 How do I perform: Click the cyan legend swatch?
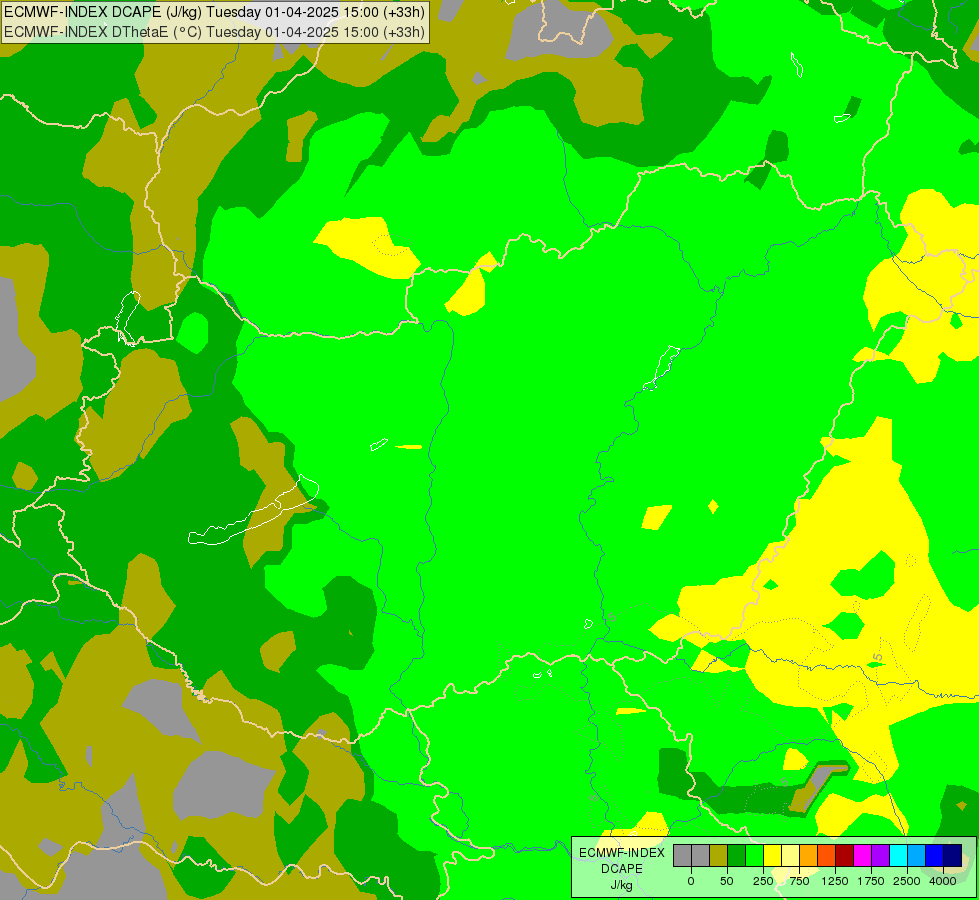(x=898, y=855)
